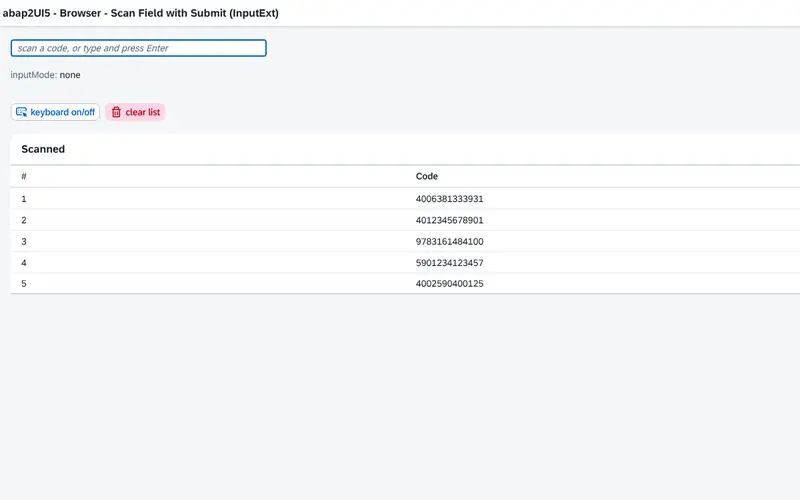Click the inputMode label text
The height and width of the screenshot is (500, 800).
tap(34, 75)
